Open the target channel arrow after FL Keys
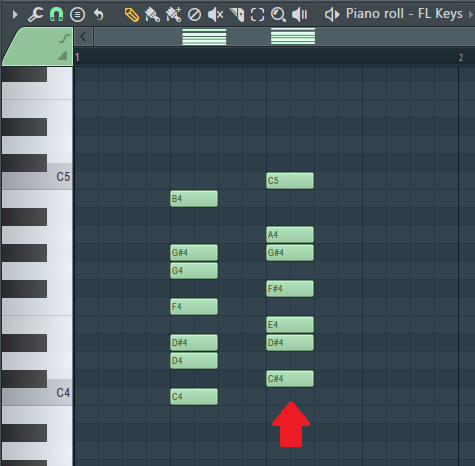This screenshot has width=475, height=466. tap(471, 15)
